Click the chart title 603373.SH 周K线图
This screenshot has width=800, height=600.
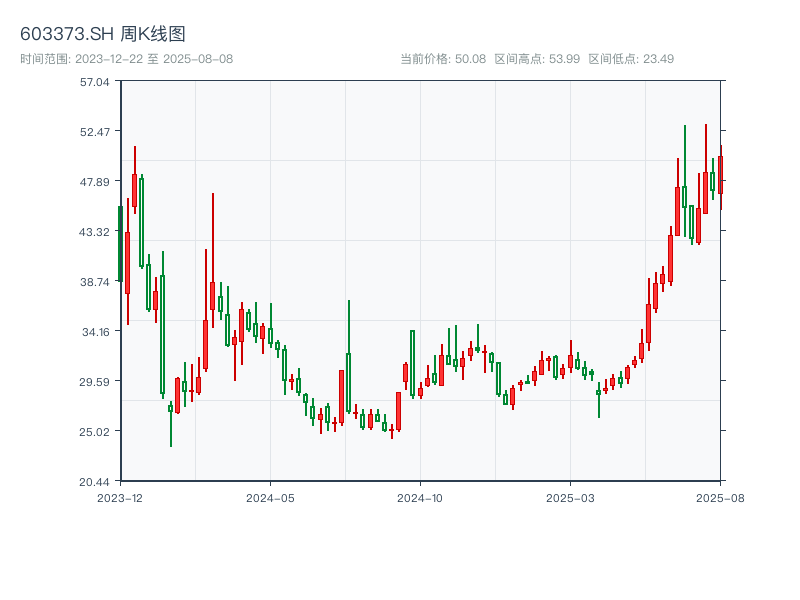(x=103, y=34)
